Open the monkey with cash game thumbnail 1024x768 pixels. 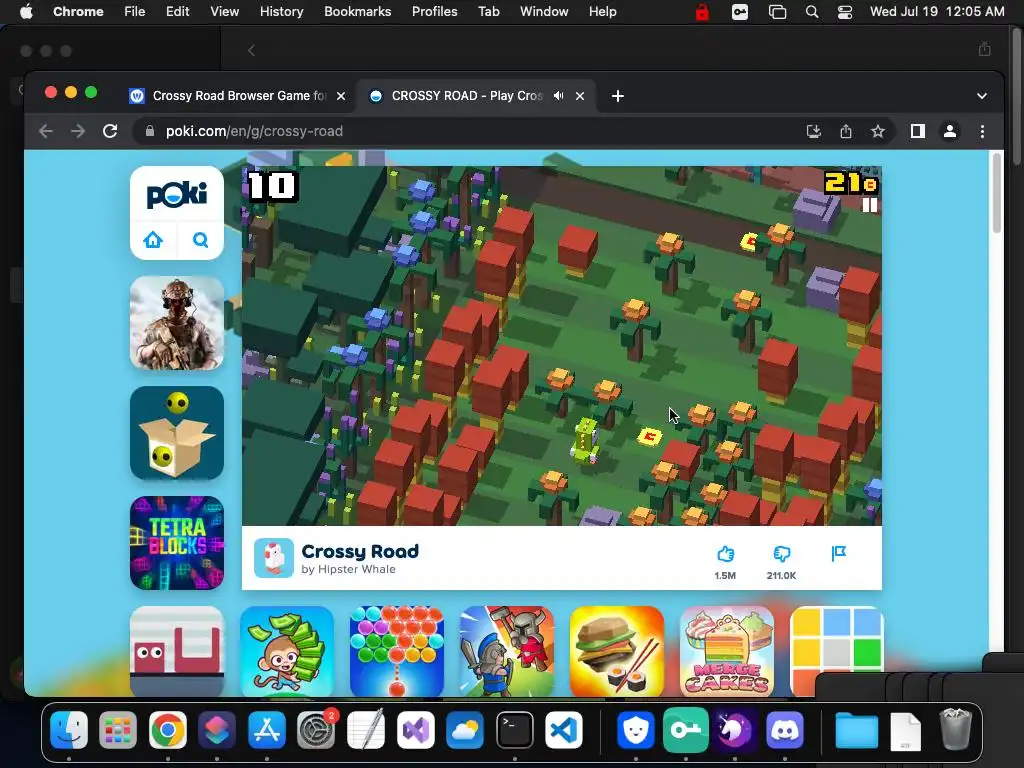[287, 651]
